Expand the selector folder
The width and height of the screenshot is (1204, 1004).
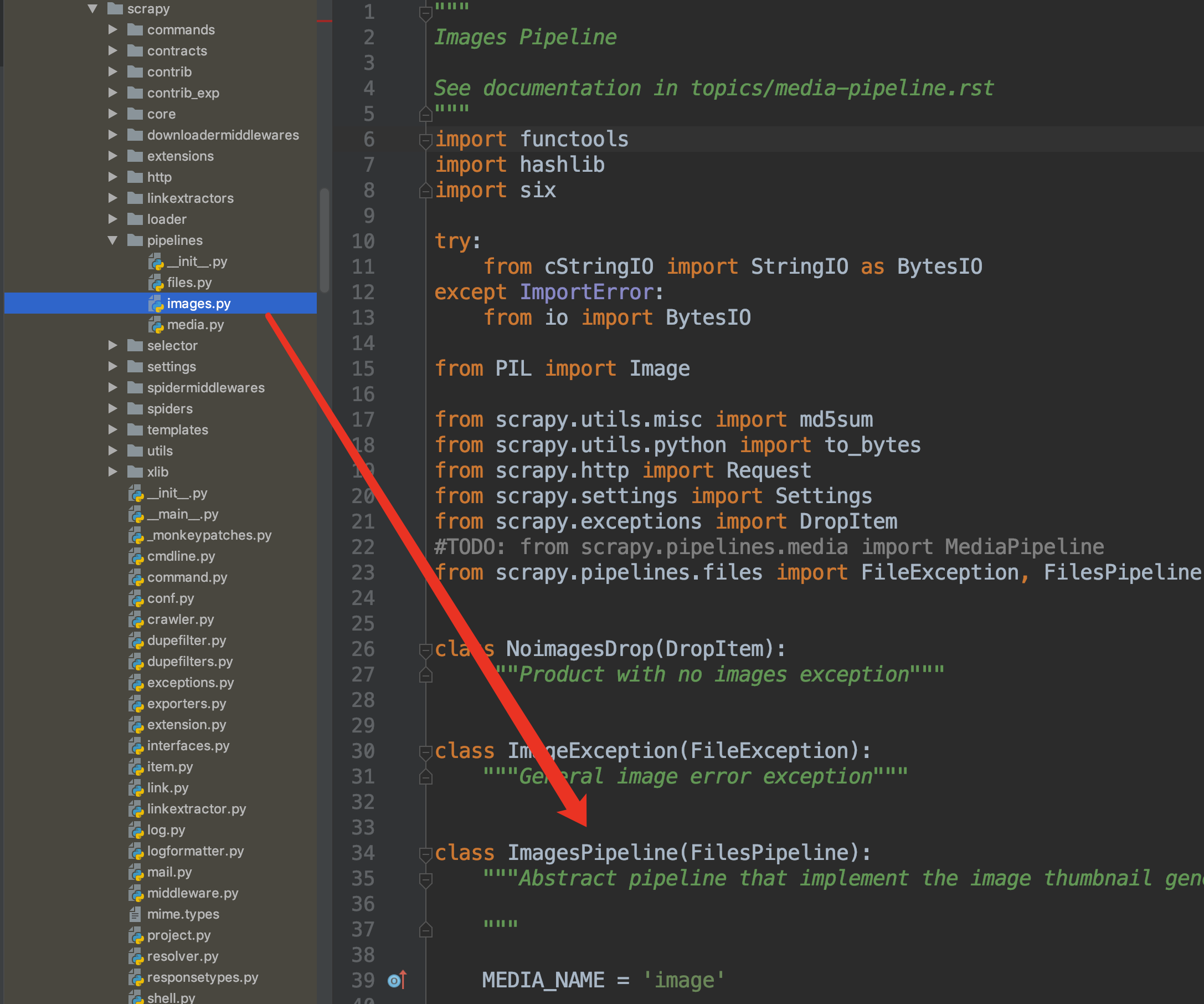112,345
